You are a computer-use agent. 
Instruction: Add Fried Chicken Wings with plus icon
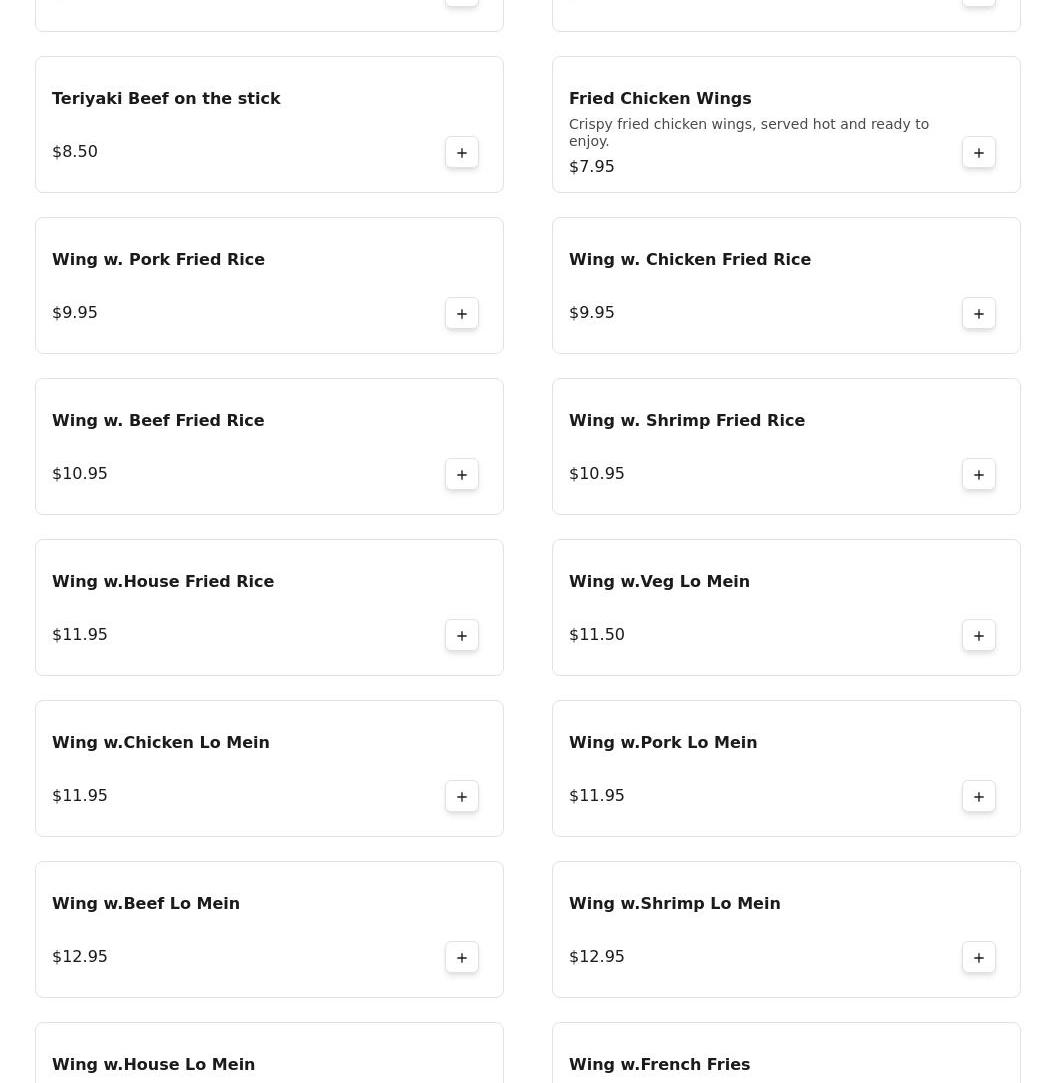[978, 153]
